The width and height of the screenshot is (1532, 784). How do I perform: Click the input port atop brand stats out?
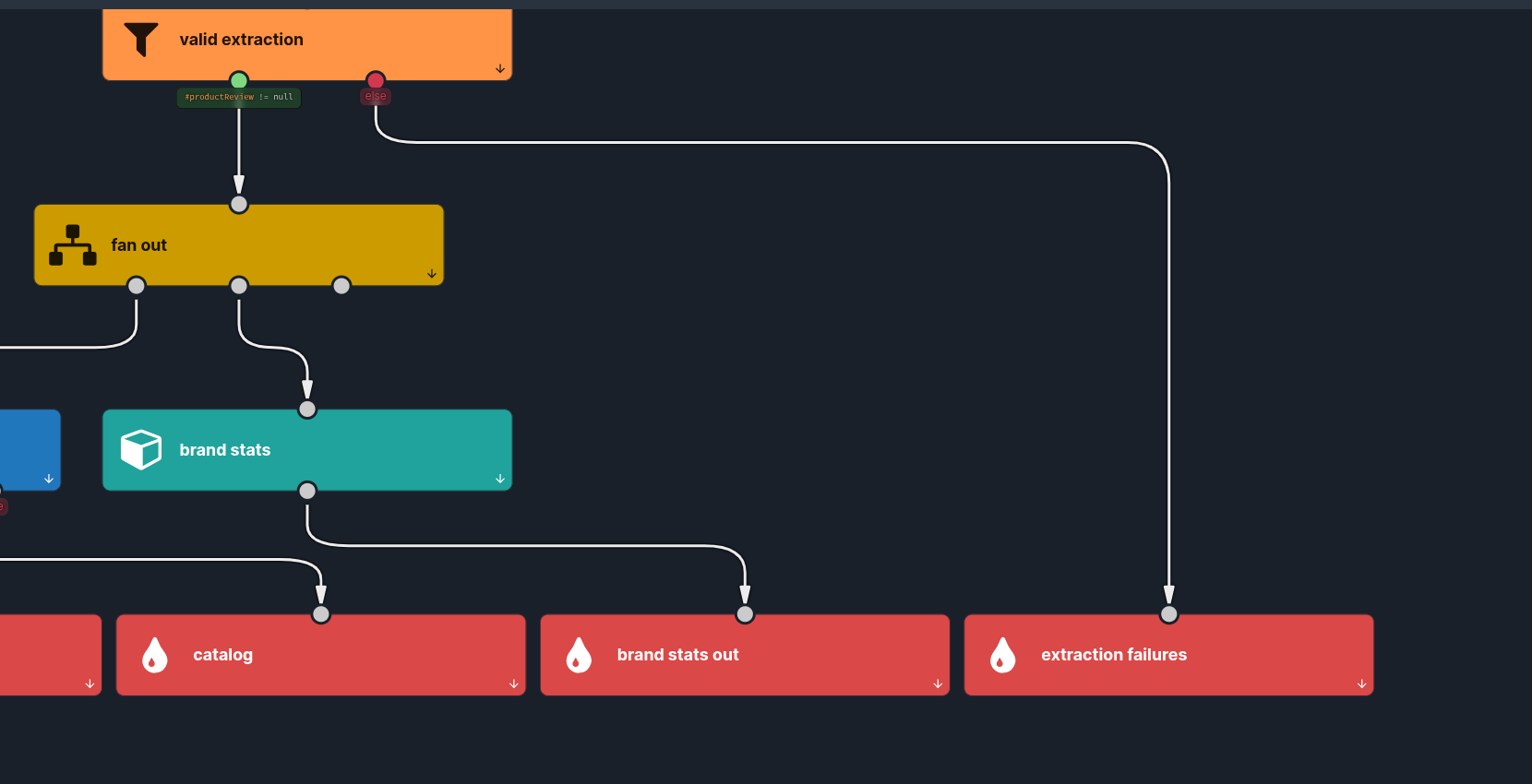click(745, 614)
